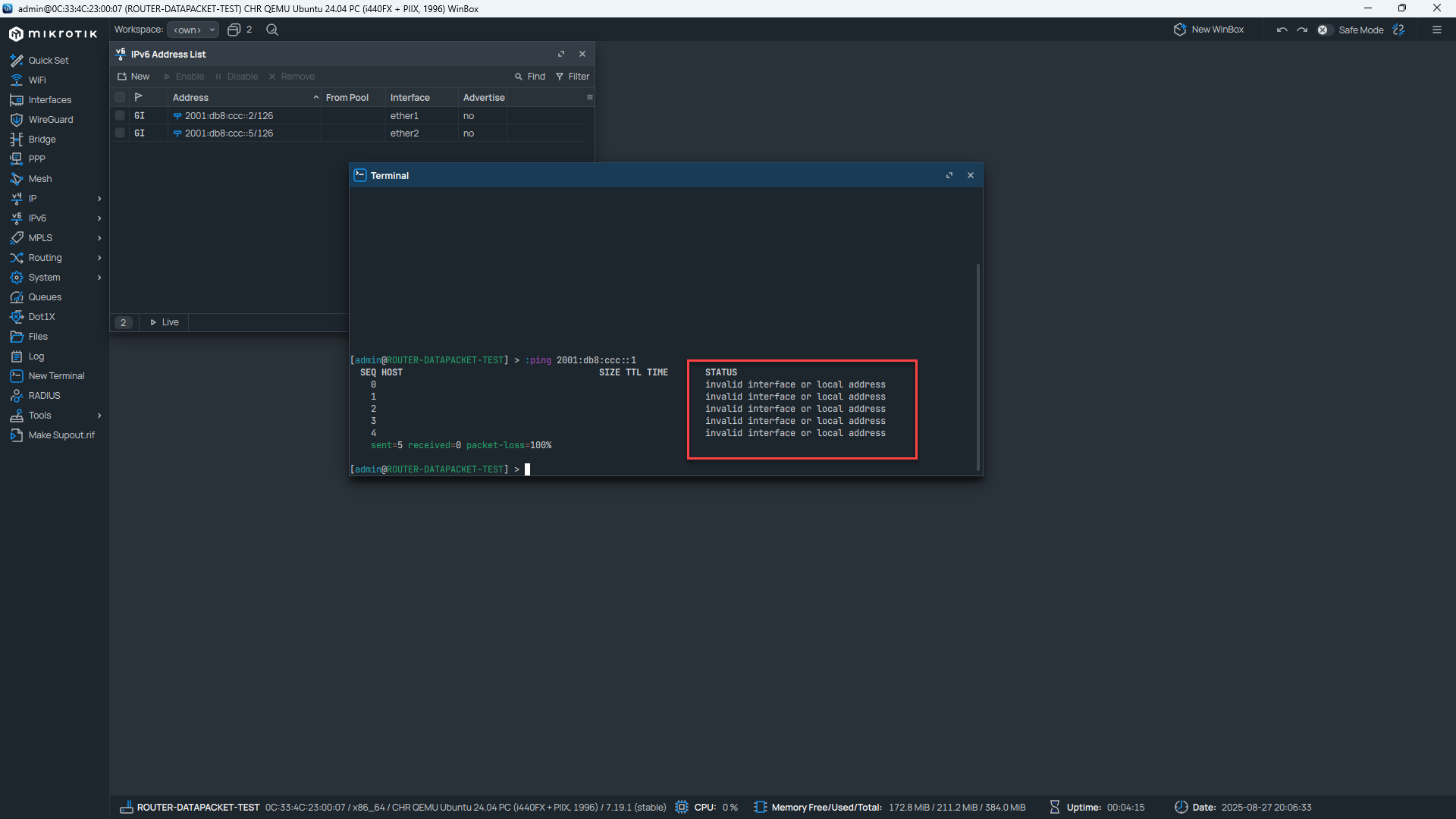Open the Bridge section icon

pyautogui.click(x=16, y=140)
